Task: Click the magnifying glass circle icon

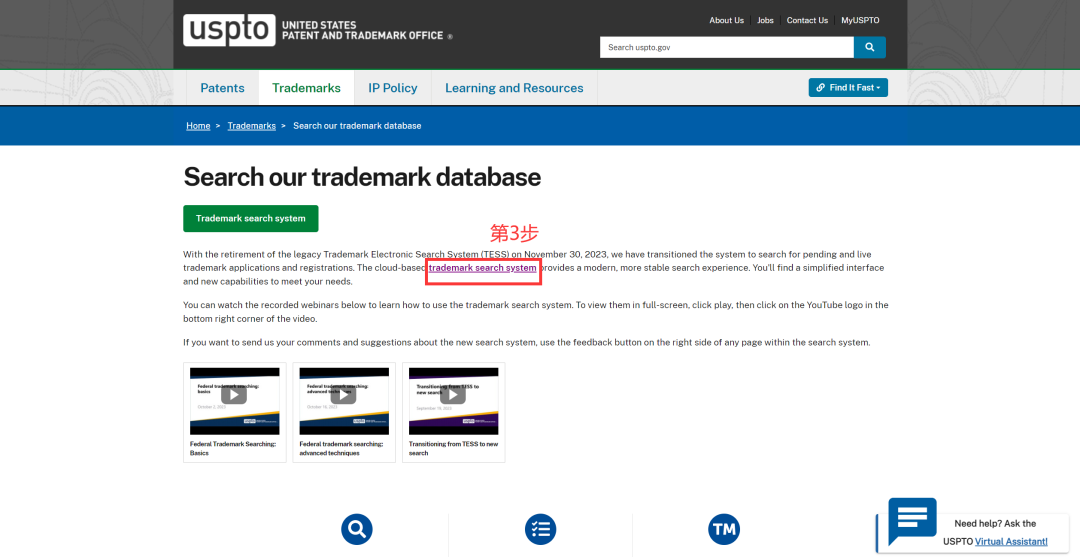Action: click(357, 529)
